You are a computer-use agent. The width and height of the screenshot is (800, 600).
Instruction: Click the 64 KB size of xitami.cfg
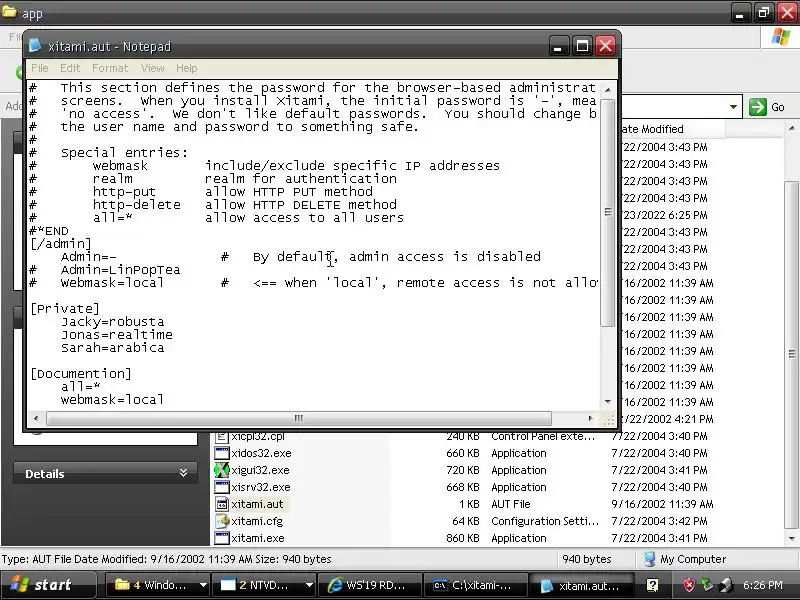point(466,521)
